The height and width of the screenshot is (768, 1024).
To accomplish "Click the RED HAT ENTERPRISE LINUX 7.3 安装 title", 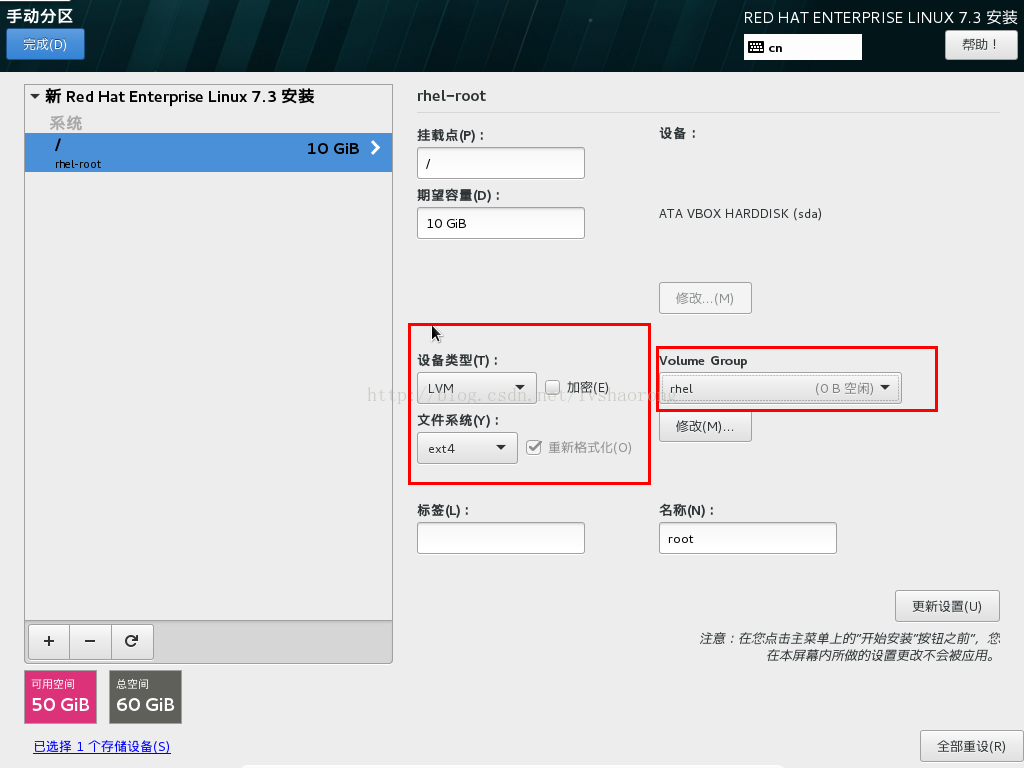I will click(880, 18).
